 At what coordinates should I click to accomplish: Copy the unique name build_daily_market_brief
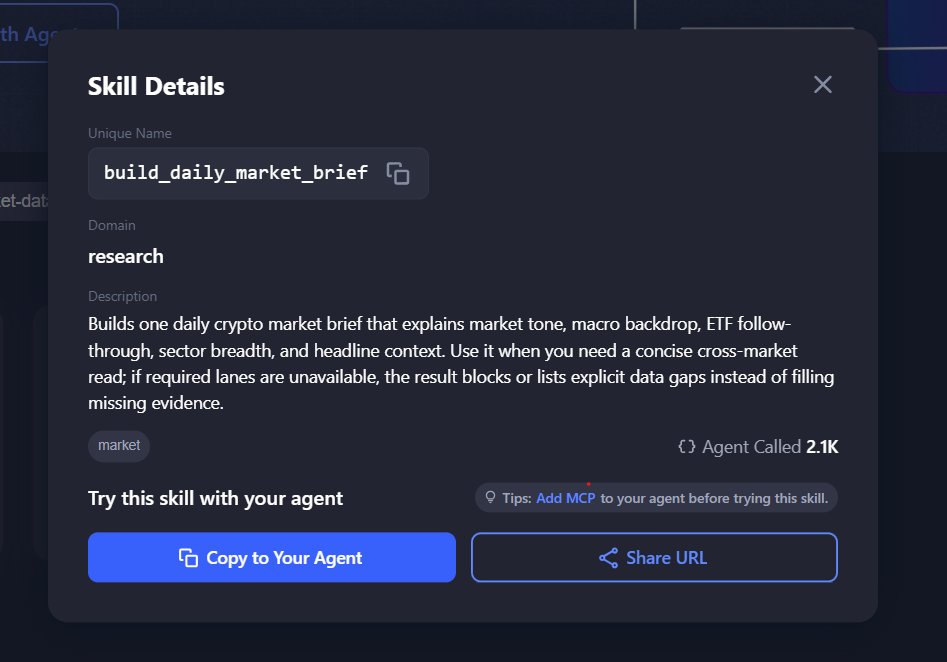pyautogui.click(x=398, y=173)
